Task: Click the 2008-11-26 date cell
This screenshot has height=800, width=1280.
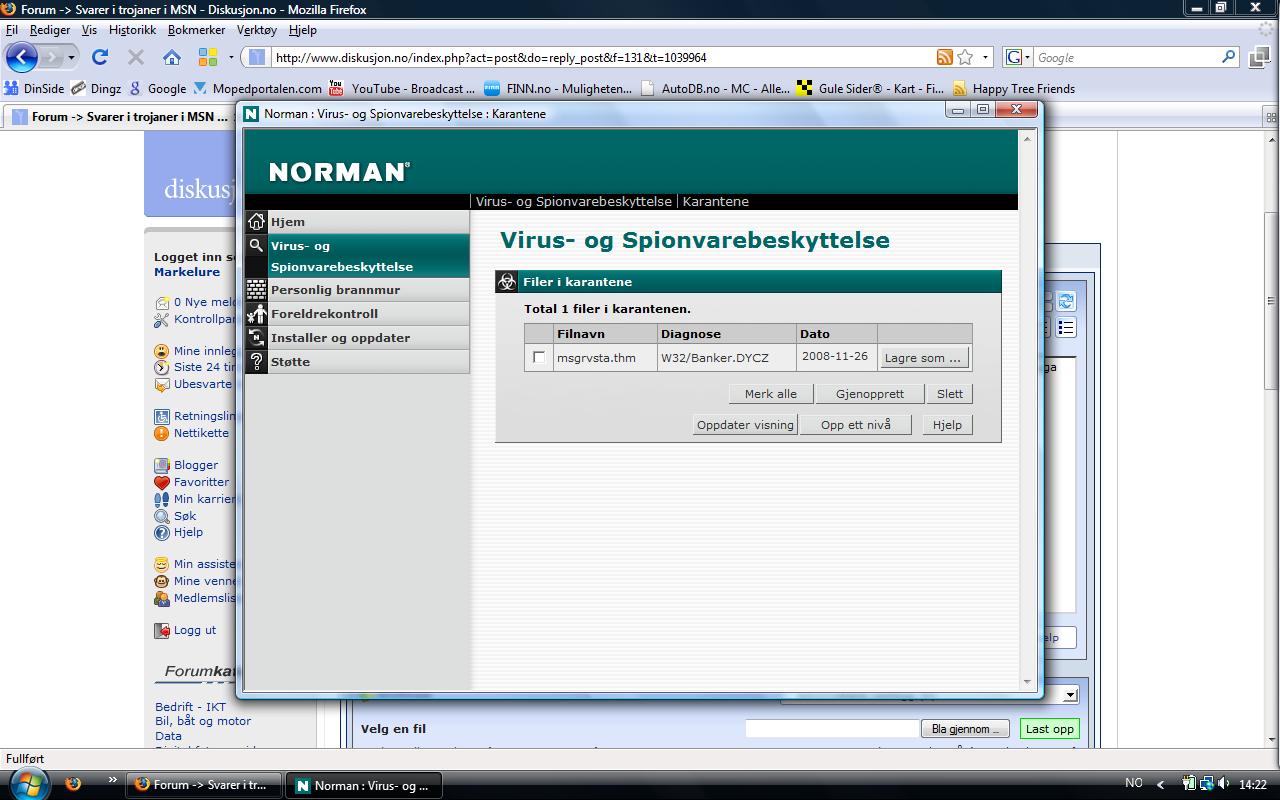Action: coord(836,357)
